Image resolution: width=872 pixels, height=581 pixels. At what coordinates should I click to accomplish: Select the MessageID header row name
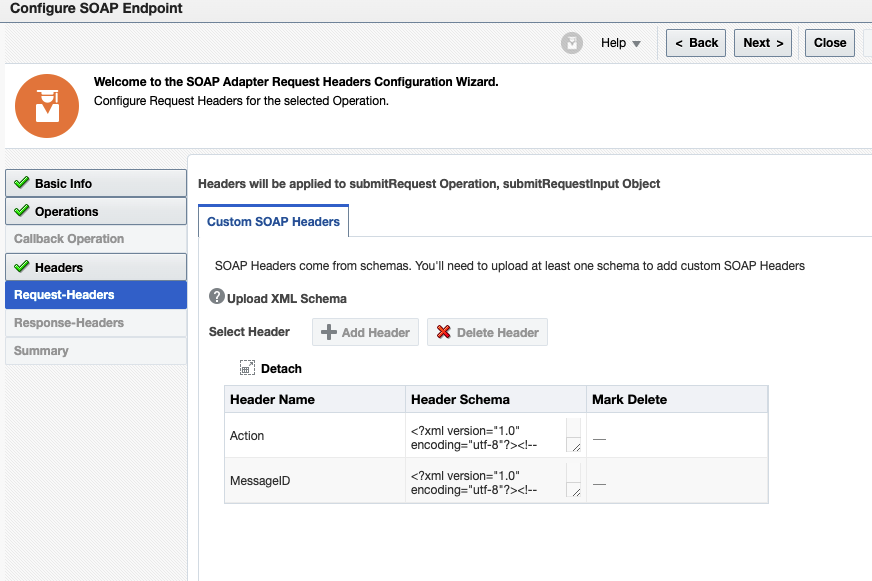260,480
